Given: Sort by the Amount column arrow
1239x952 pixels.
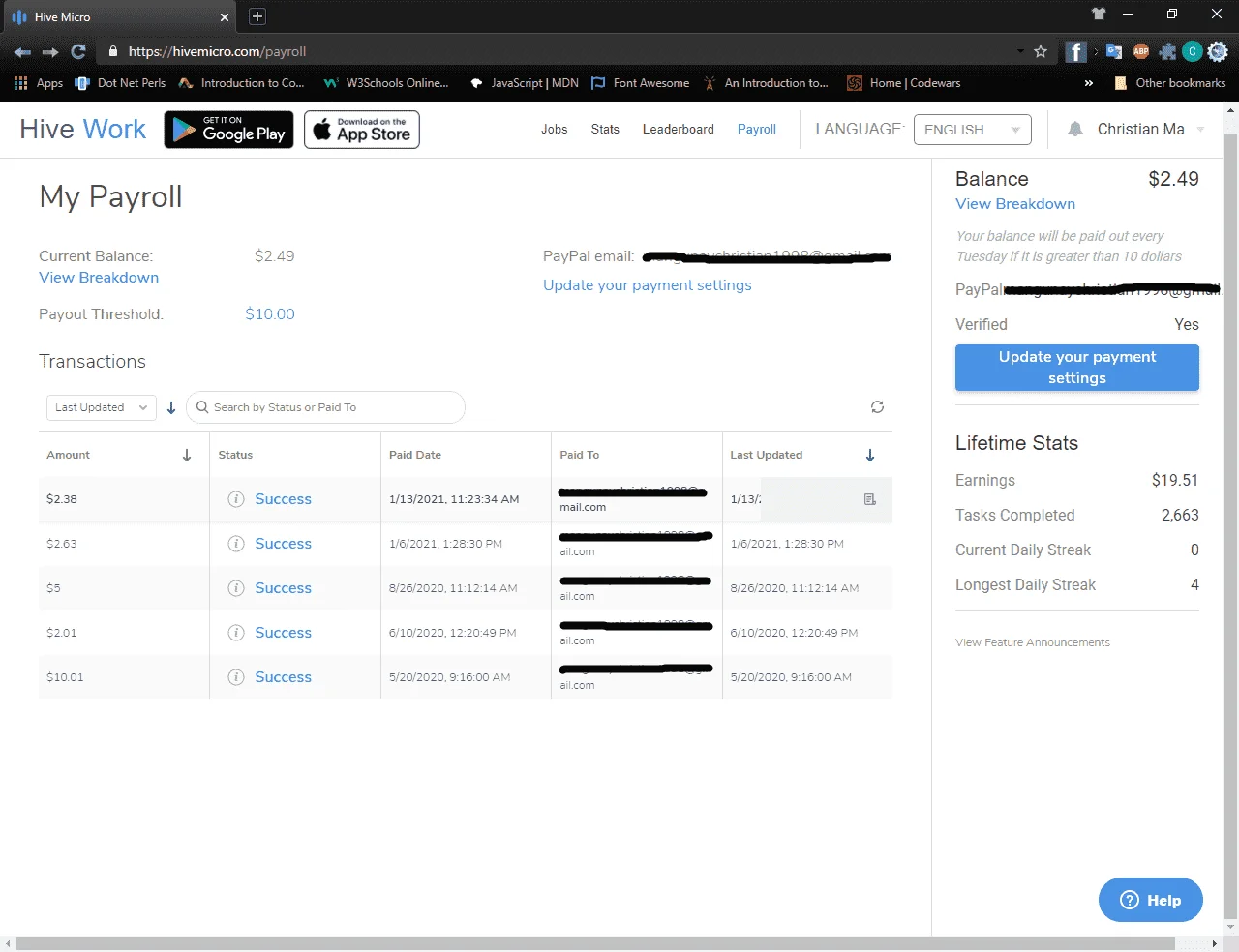Looking at the screenshot, I should [x=187, y=455].
